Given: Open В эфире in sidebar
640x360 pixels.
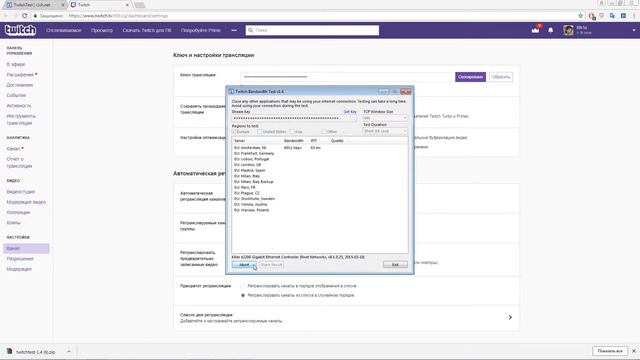Looking at the screenshot, I should point(16,64).
